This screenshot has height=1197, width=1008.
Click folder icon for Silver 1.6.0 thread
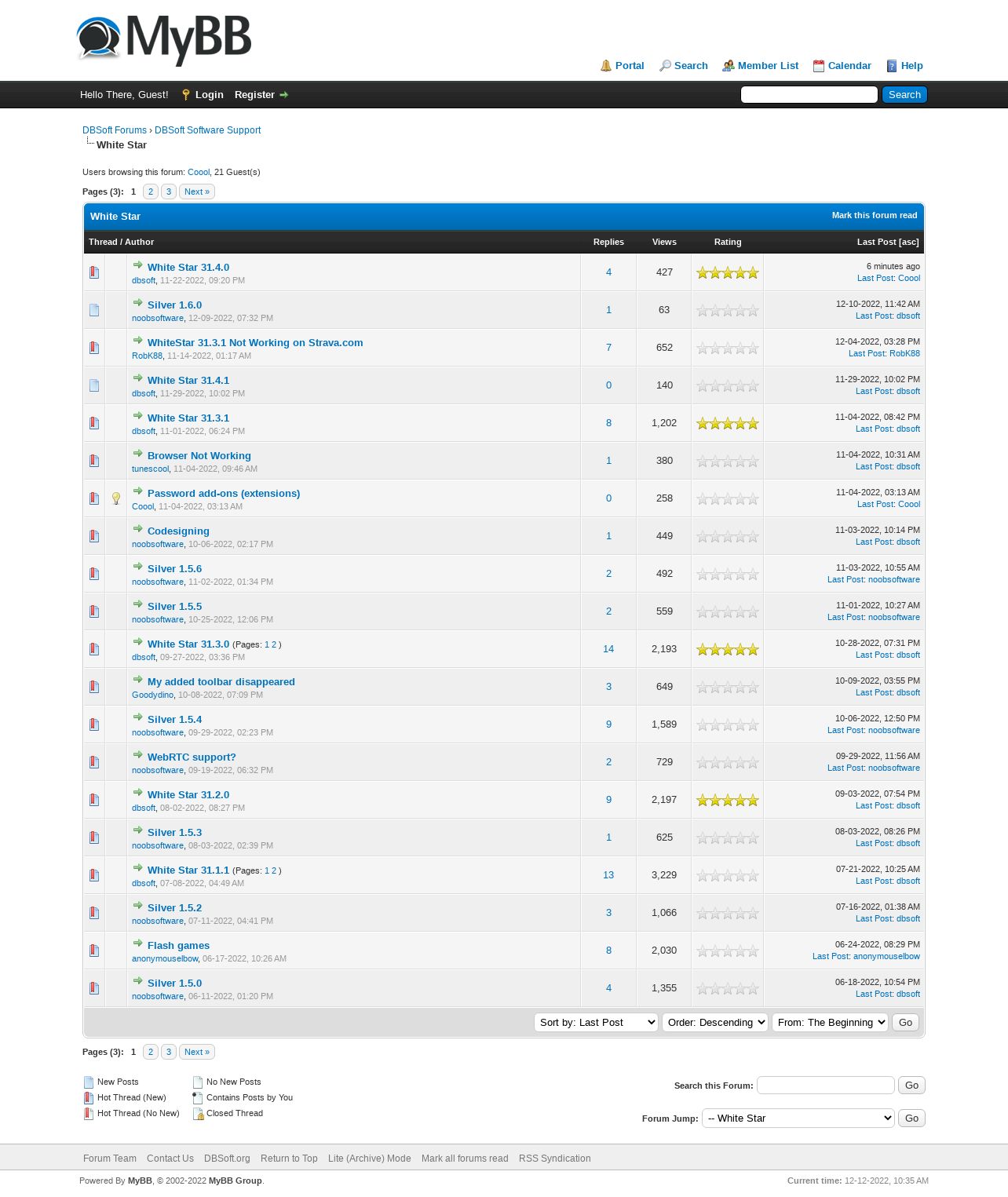[94, 310]
